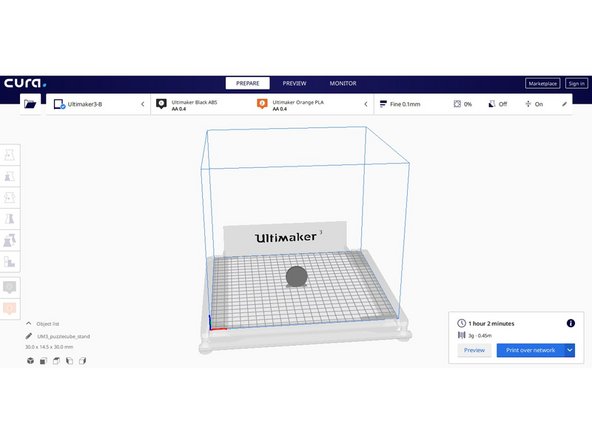Switch to left side view icon

(69, 361)
